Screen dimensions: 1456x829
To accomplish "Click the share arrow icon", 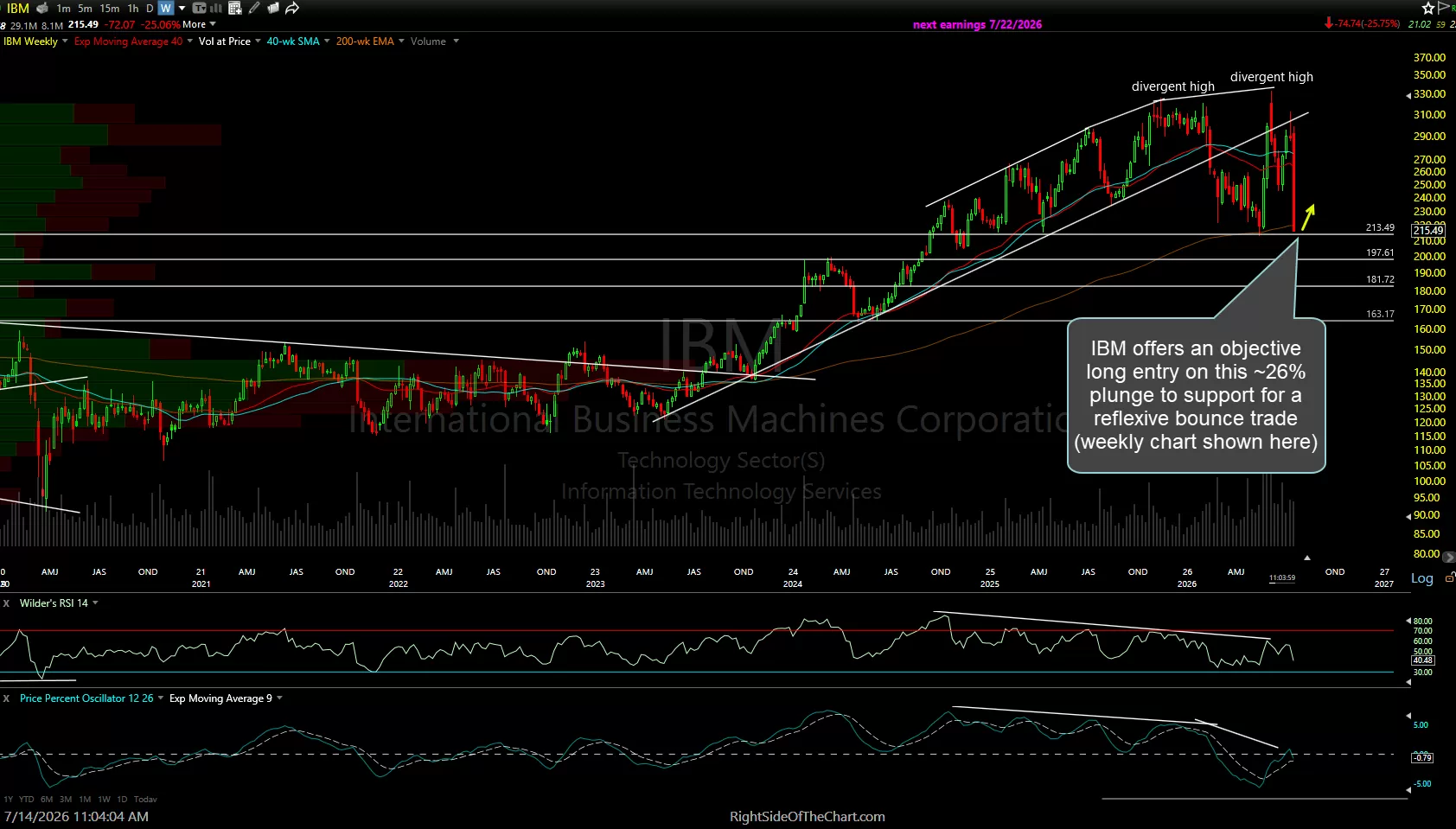I will tap(292, 8).
